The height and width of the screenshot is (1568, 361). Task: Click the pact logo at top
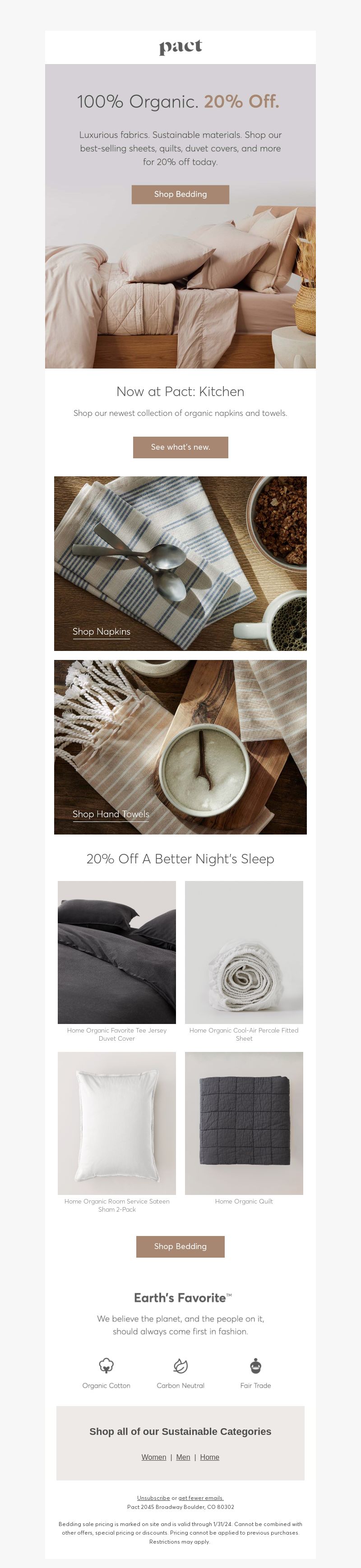tap(180, 47)
